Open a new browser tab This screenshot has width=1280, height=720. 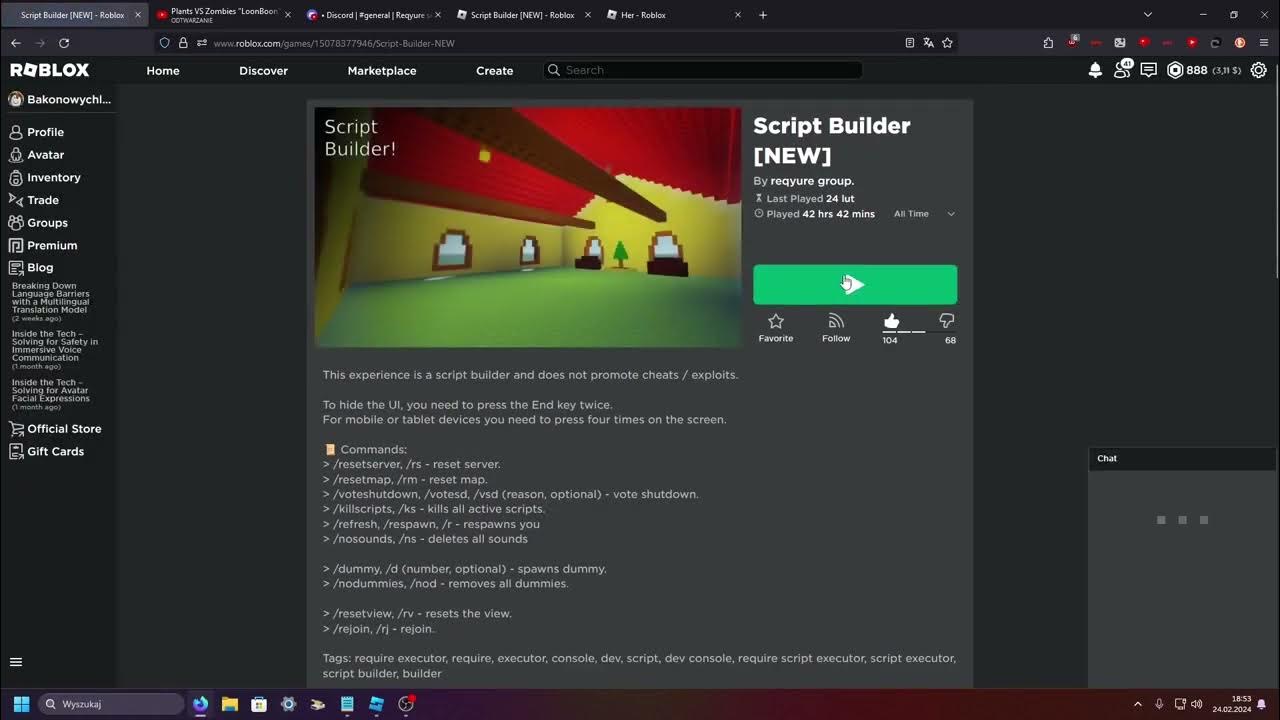[x=763, y=15]
